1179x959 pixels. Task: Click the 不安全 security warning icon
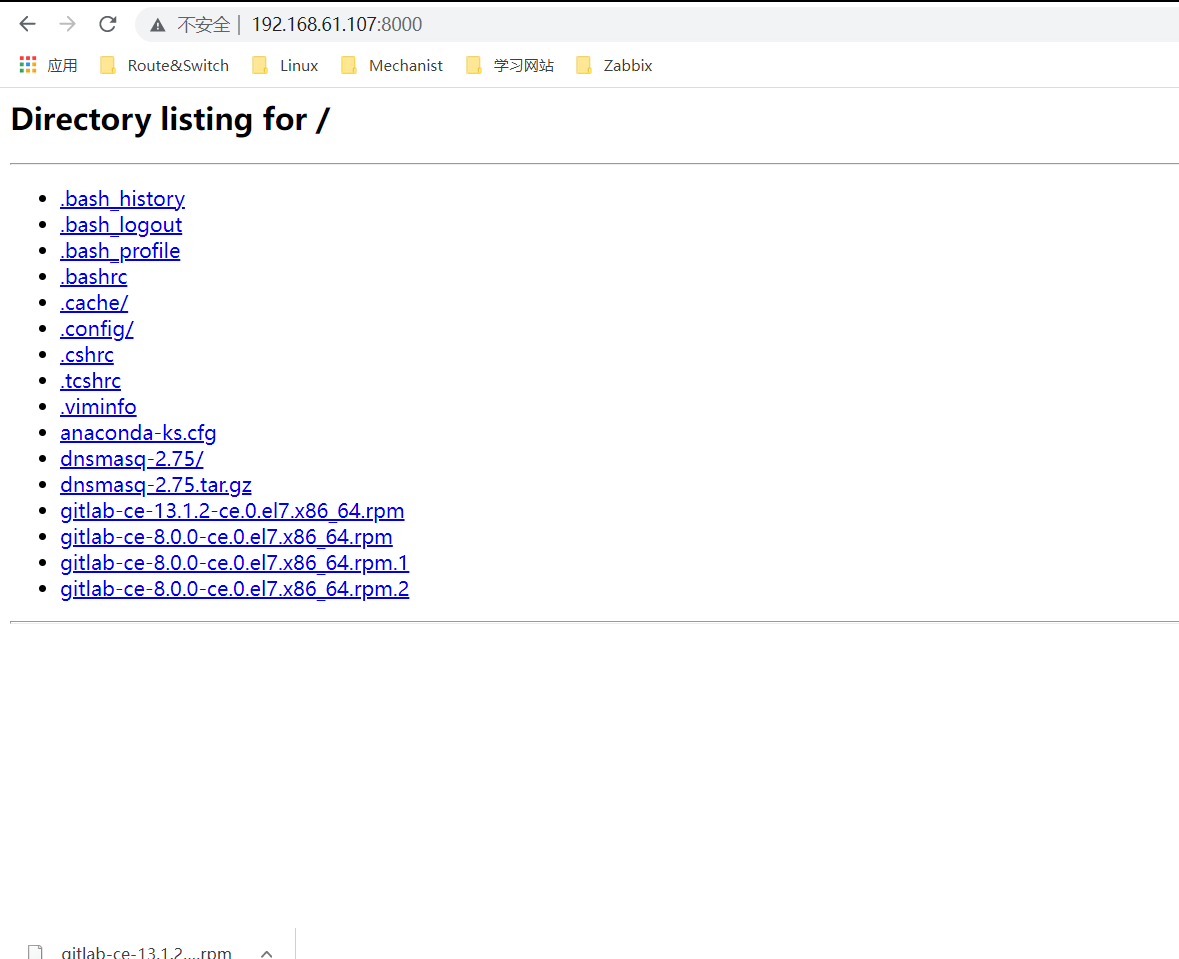(x=158, y=24)
